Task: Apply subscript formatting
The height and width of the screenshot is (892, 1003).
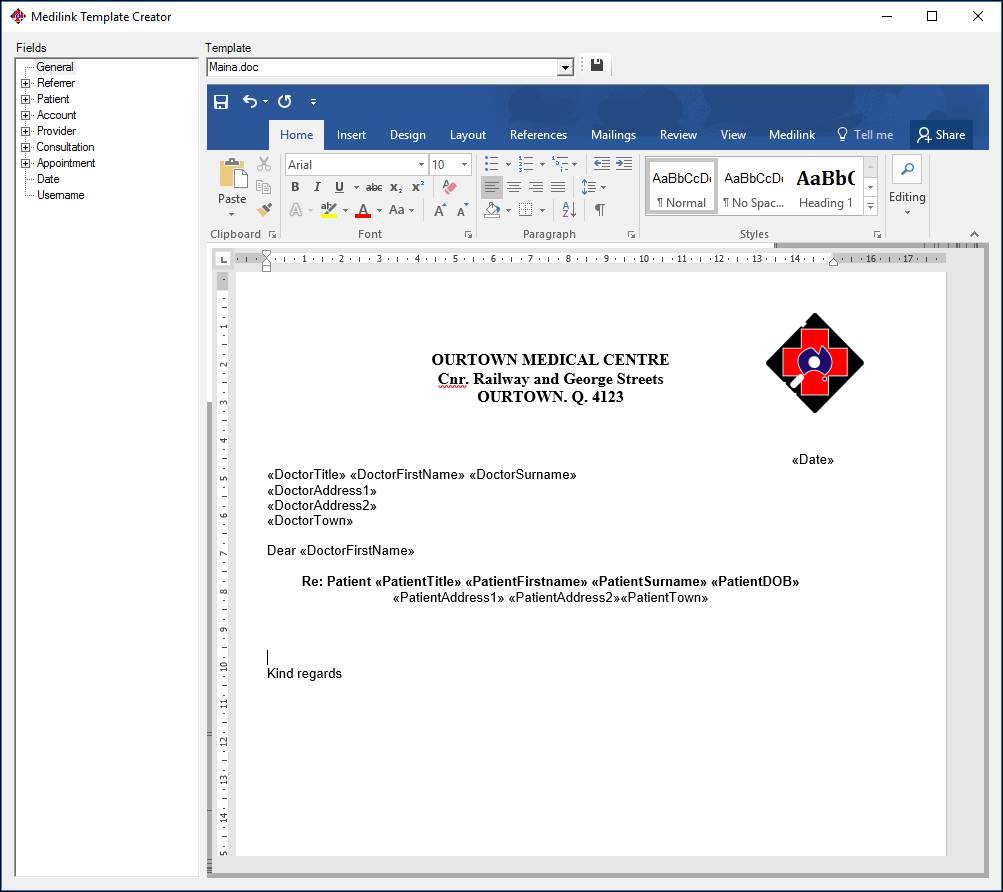Action: (396, 187)
